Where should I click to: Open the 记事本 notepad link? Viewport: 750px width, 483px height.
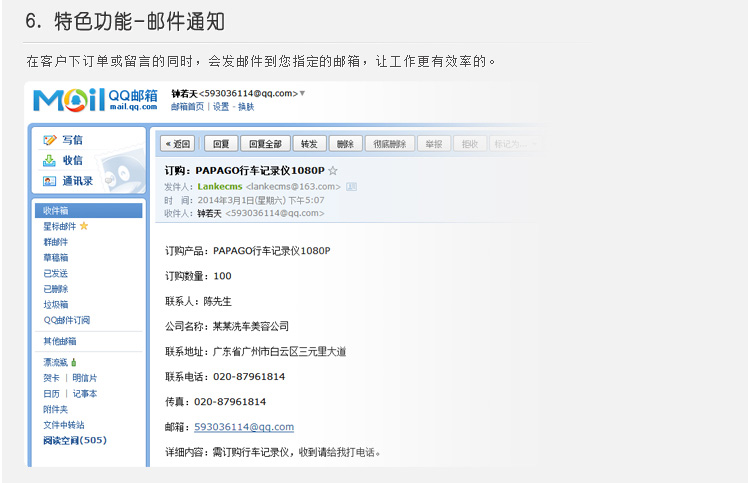pyautogui.click(x=85, y=394)
